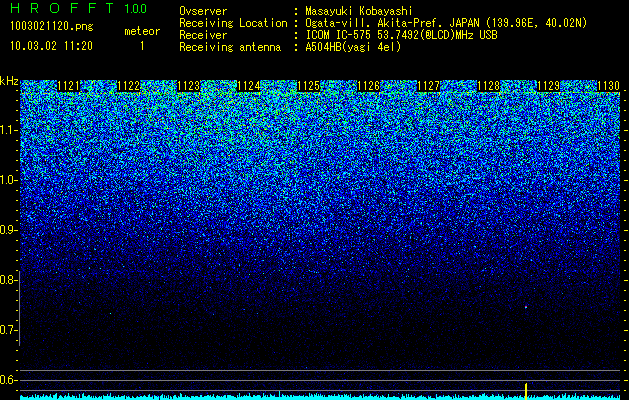Click the 0.6 frequency axis label

point(7,380)
